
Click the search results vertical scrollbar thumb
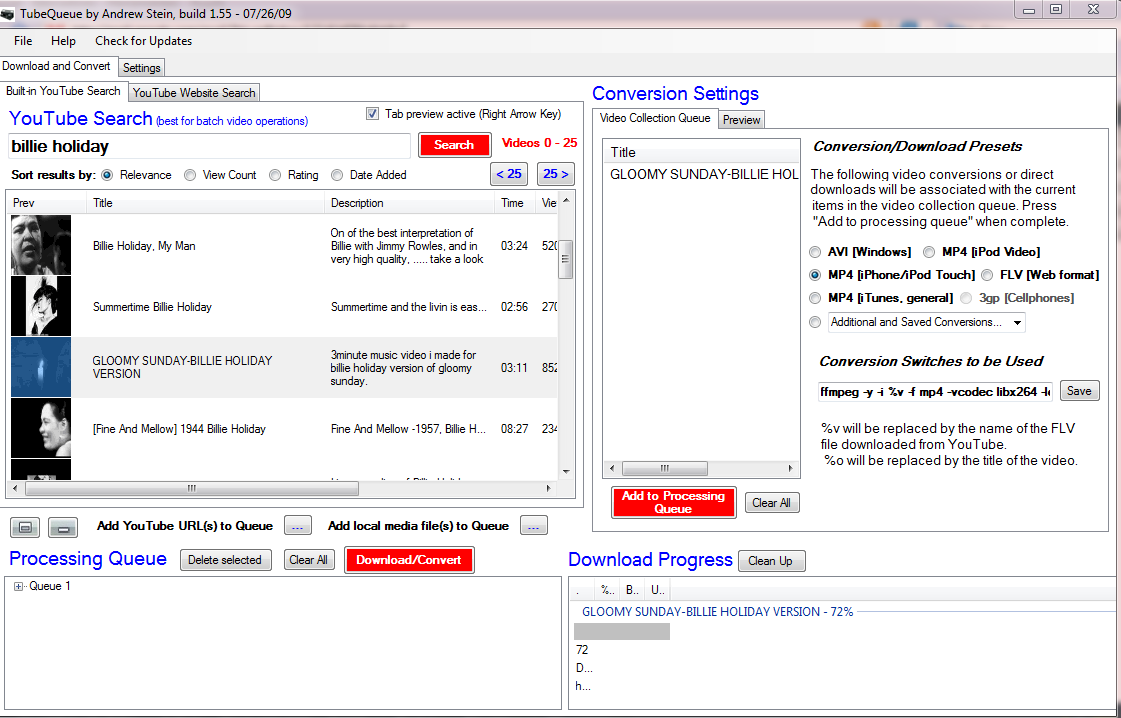(x=566, y=258)
